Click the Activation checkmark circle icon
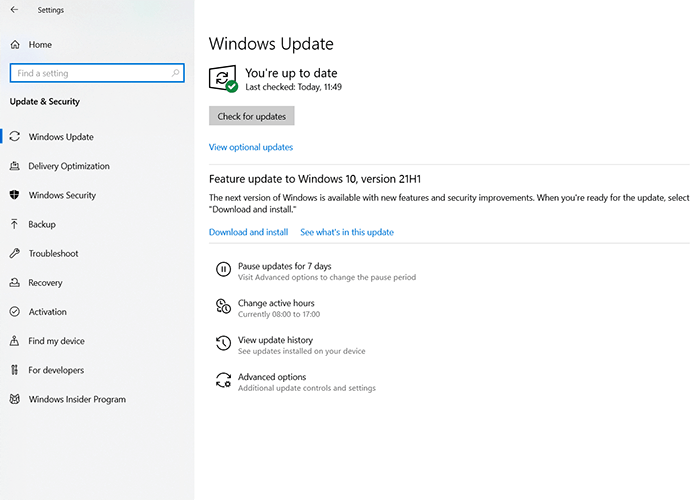The height and width of the screenshot is (500, 700). pyautogui.click(x=15, y=312)
